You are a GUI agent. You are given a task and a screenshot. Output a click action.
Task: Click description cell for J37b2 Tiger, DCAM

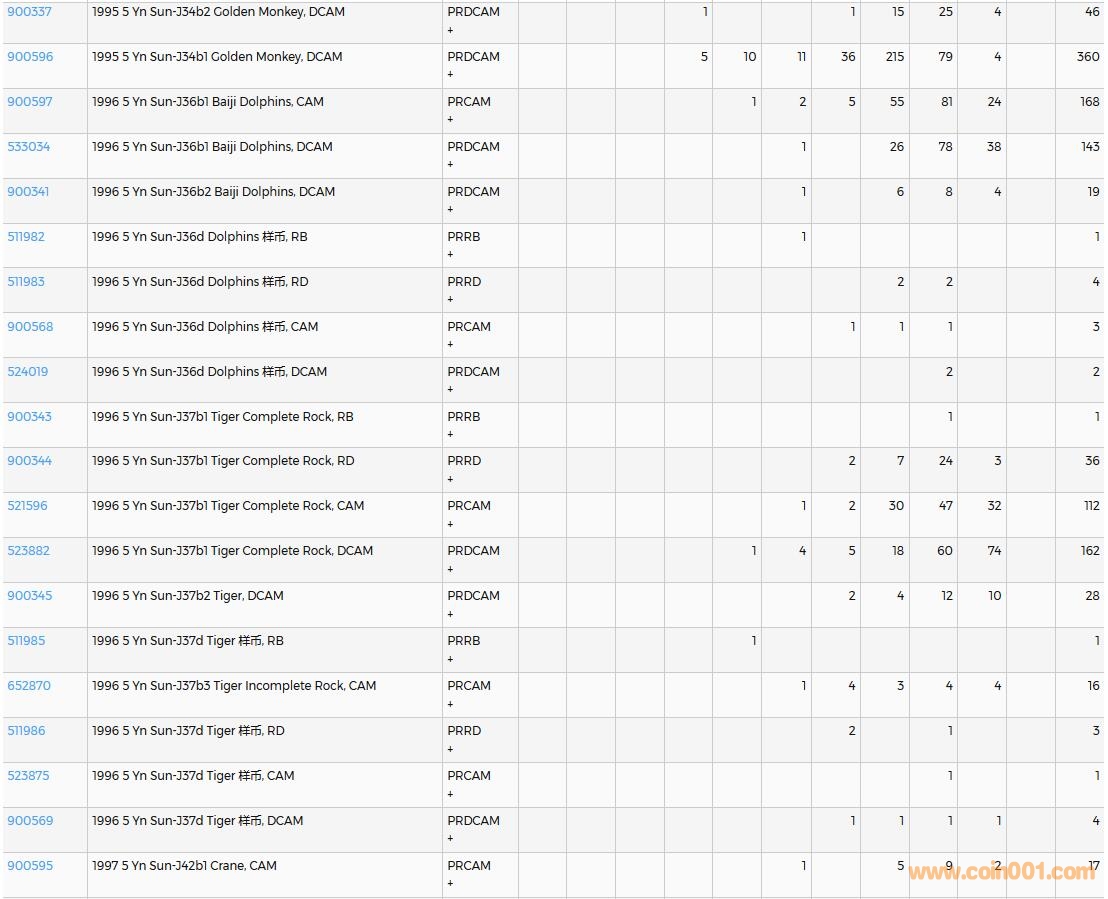coord(188,596)
